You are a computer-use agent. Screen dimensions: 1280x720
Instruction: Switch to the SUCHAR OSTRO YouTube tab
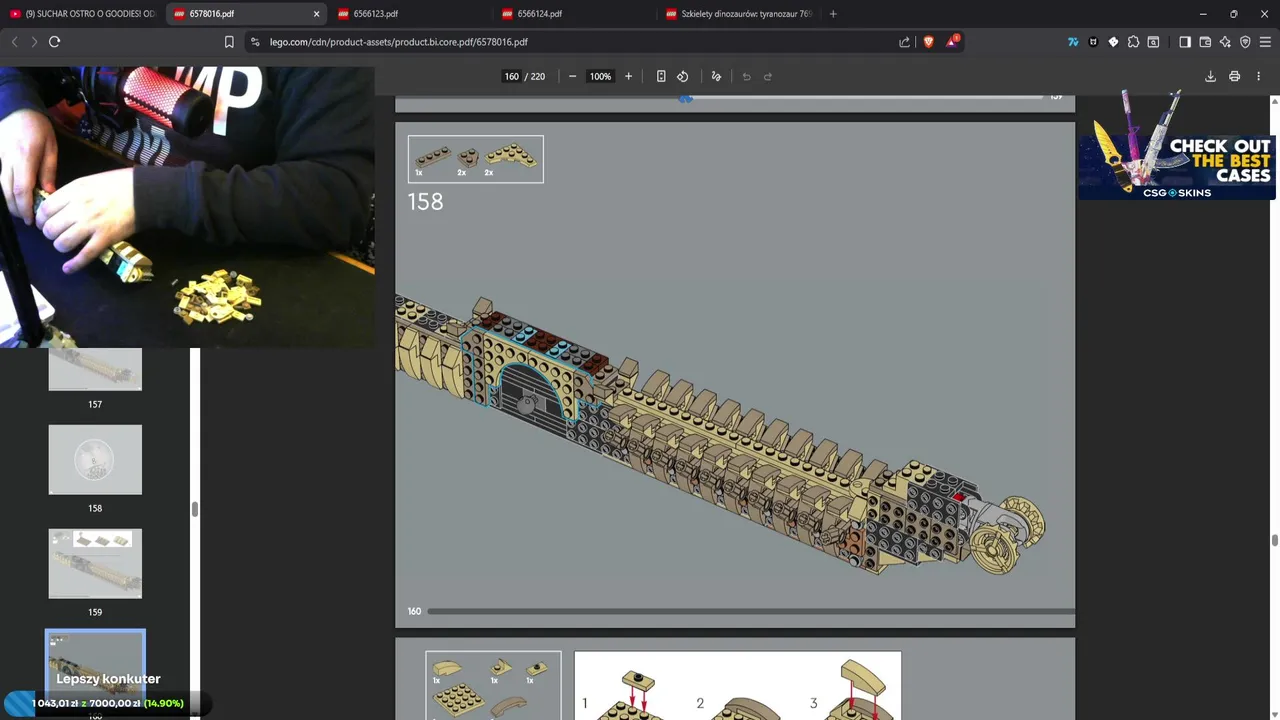(x=82, y=14)
